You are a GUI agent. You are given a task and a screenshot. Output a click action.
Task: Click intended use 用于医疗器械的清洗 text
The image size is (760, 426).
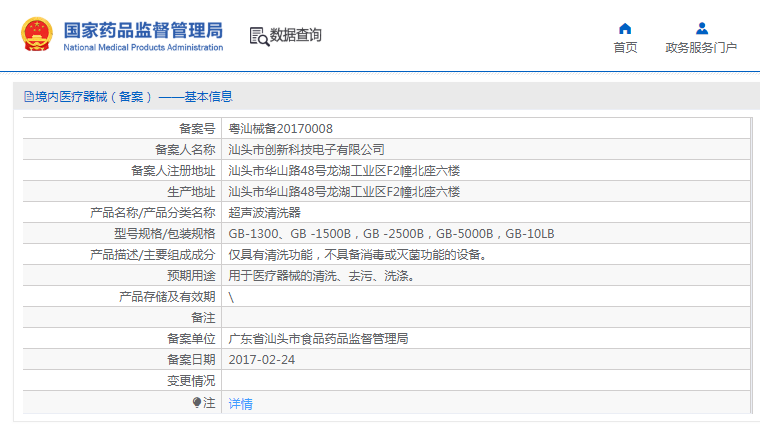(x=322, y=276)
